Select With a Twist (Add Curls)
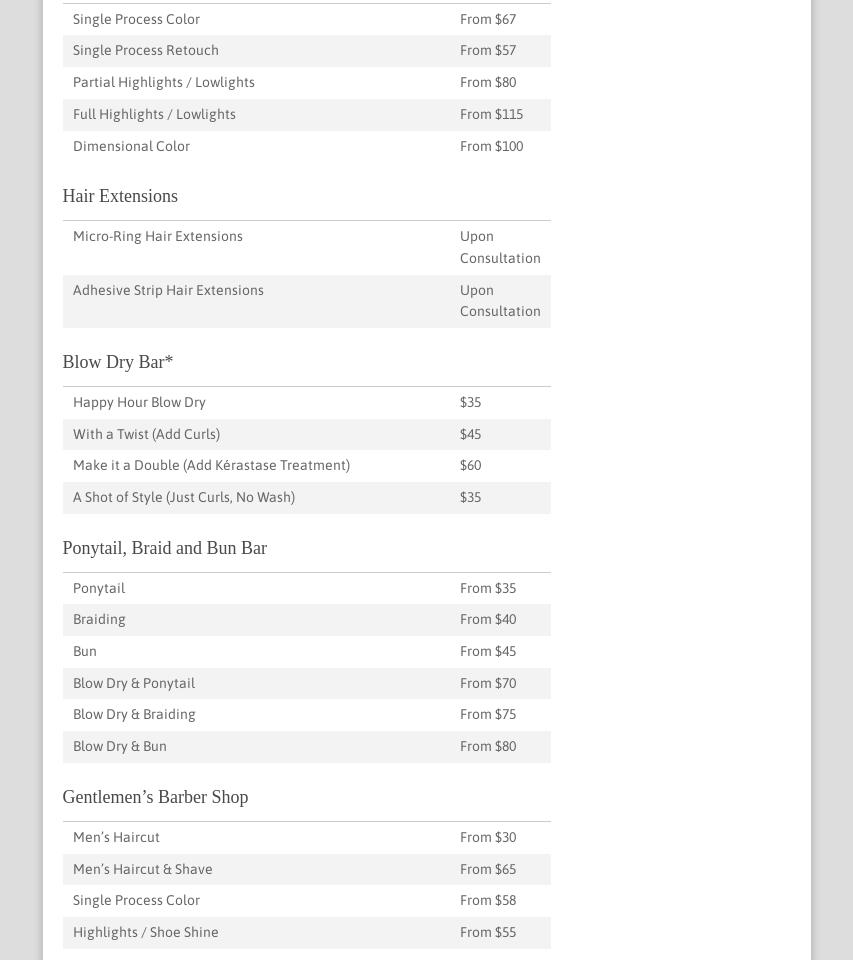853x960 pixels. pyautogui.click(x=146, y=434)
